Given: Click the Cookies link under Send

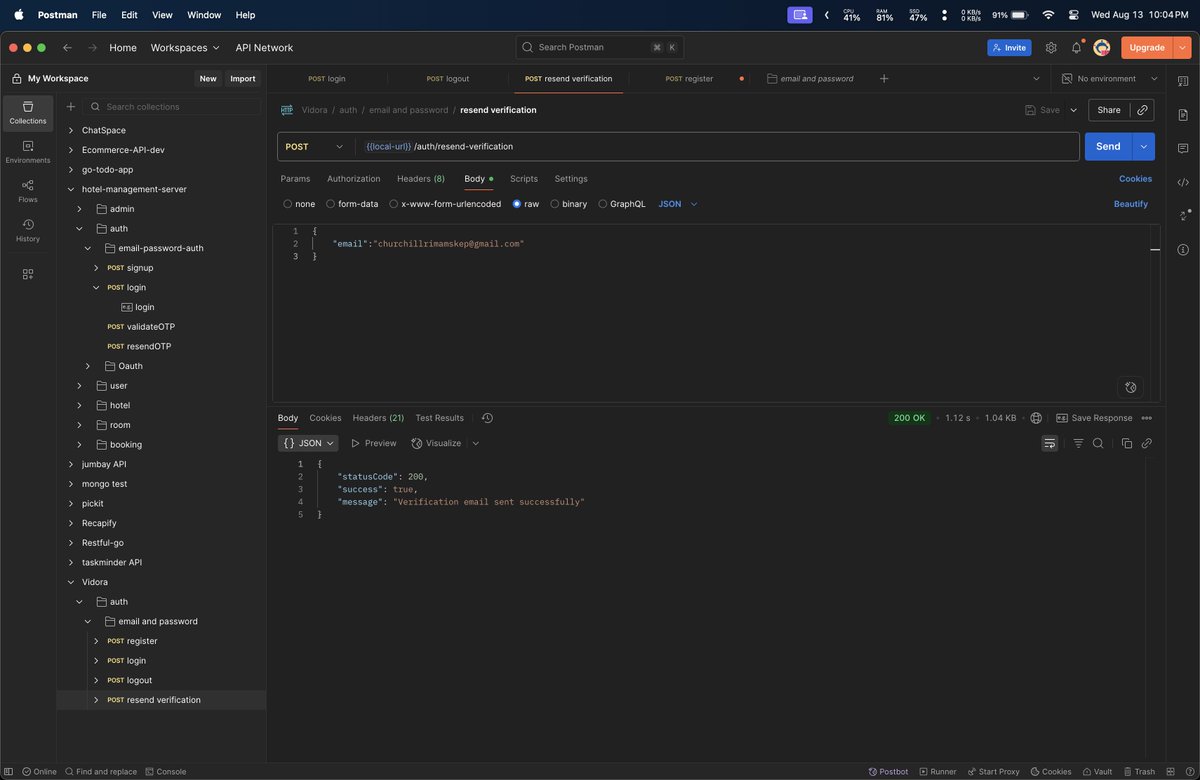Looking at the screenshot, I should click(x=1135, y=179).
